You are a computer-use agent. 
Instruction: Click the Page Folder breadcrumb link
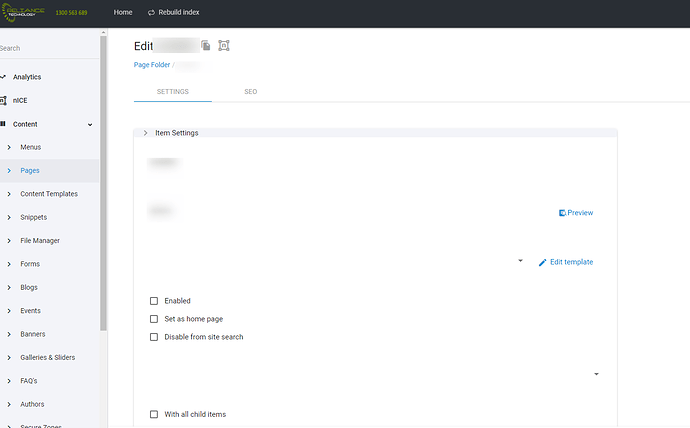pyautogui.click(x=152, y=65)
